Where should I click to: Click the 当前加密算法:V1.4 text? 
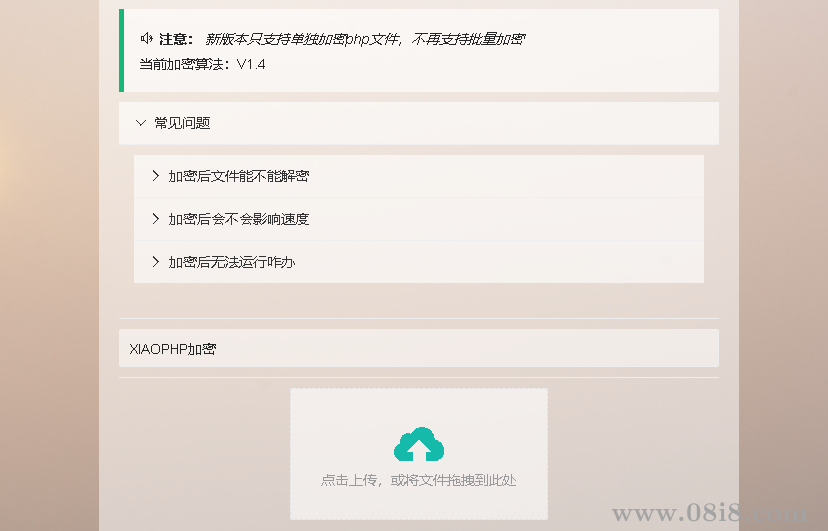tap(202, 64)
